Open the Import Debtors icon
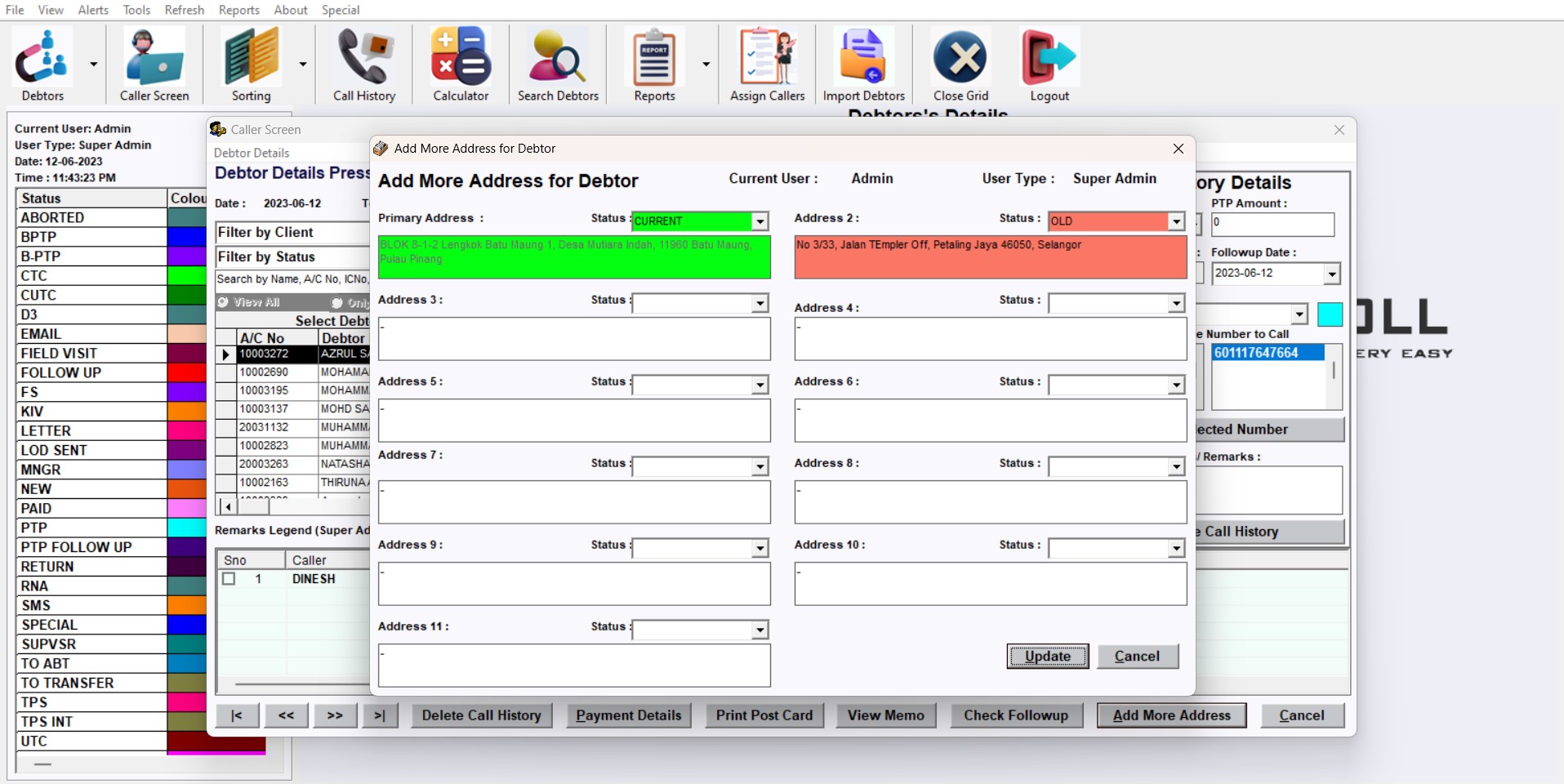 pyautogui.click(x=863, y=57)
